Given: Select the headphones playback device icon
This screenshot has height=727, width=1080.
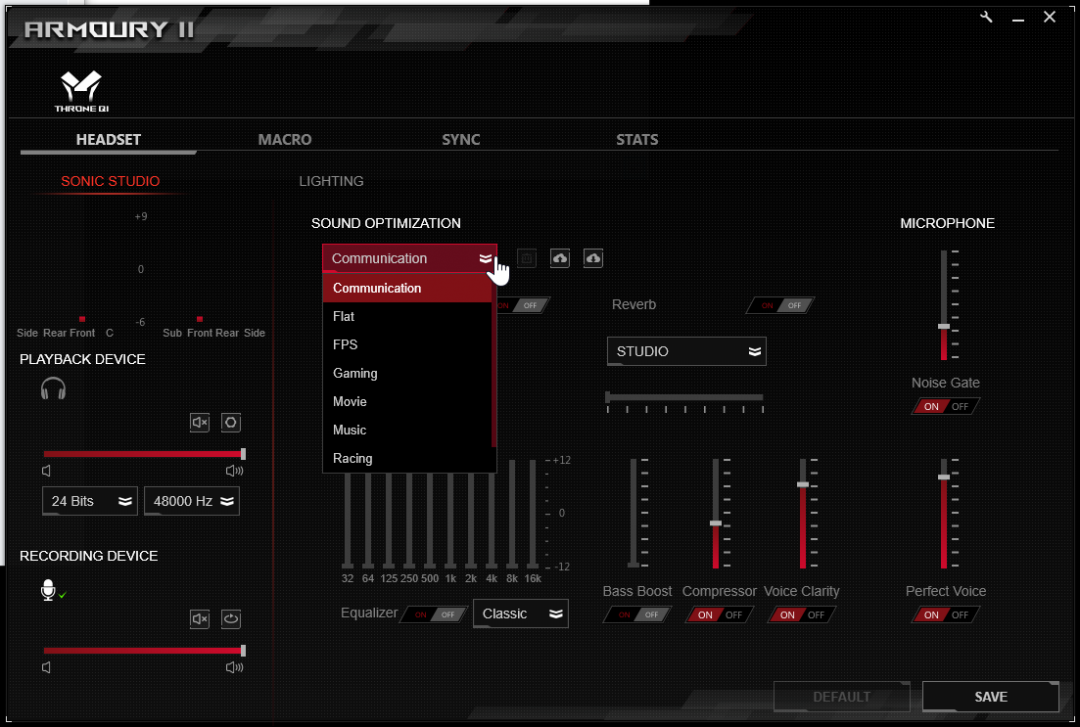Looking at the screenshot, I should coord(53,389).
